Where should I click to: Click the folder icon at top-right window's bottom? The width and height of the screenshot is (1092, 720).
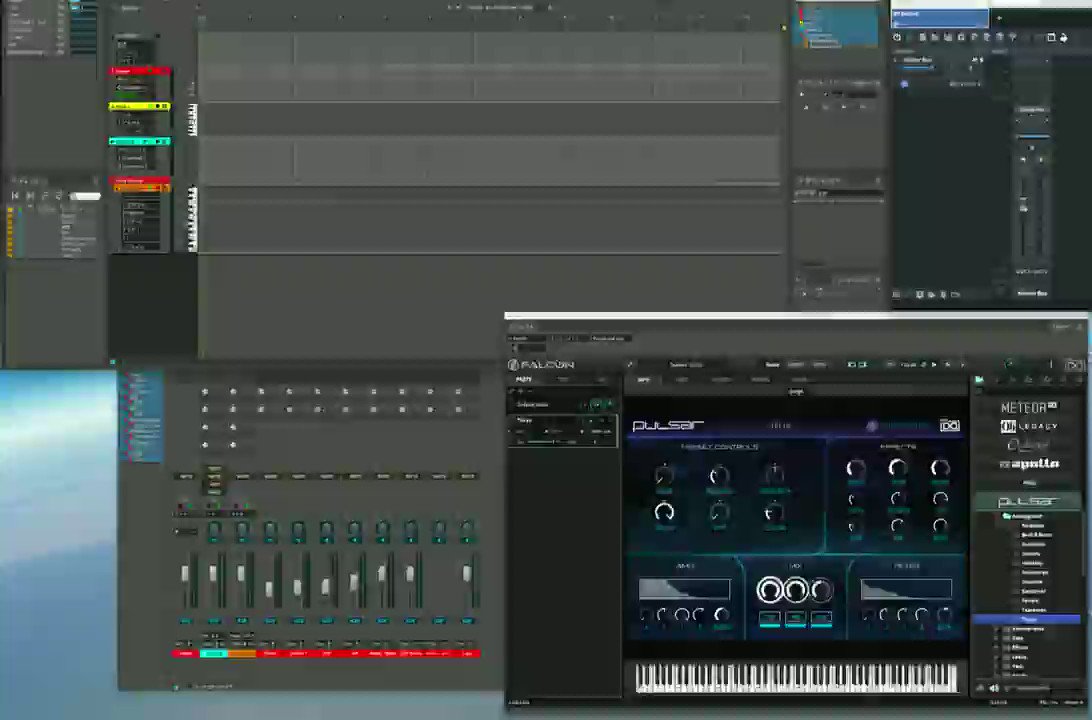coord(956,295)
